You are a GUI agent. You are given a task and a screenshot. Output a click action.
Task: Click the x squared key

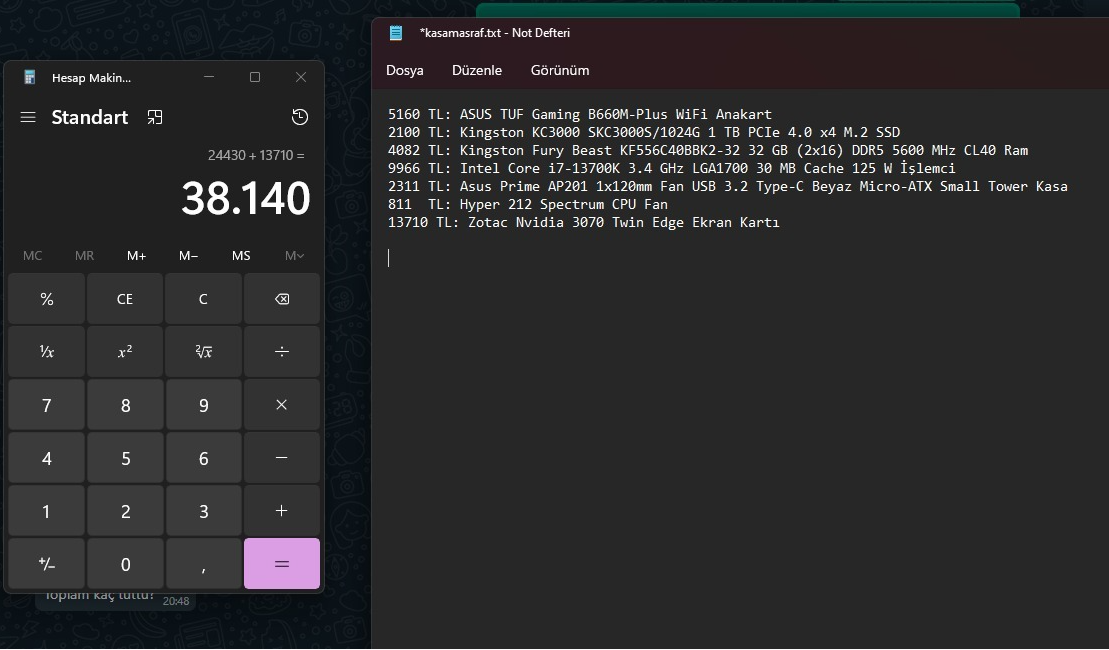tap(124, 352)
